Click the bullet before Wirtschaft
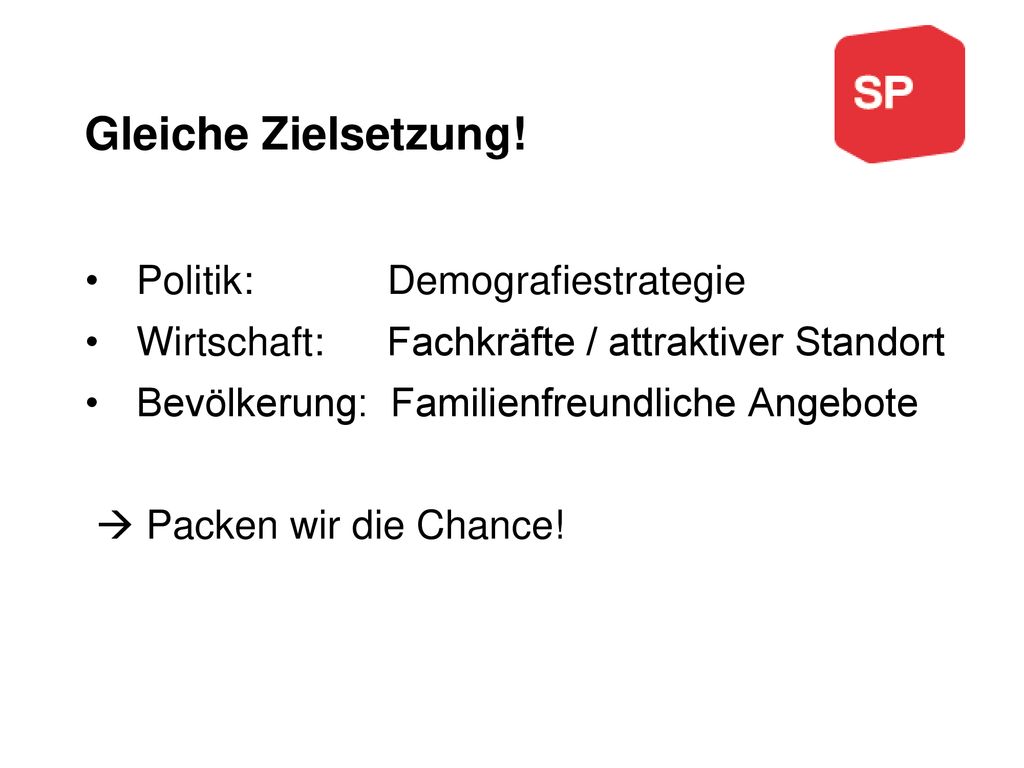The height and width of the screenshot is (768, 1024). tap(92, 342)
